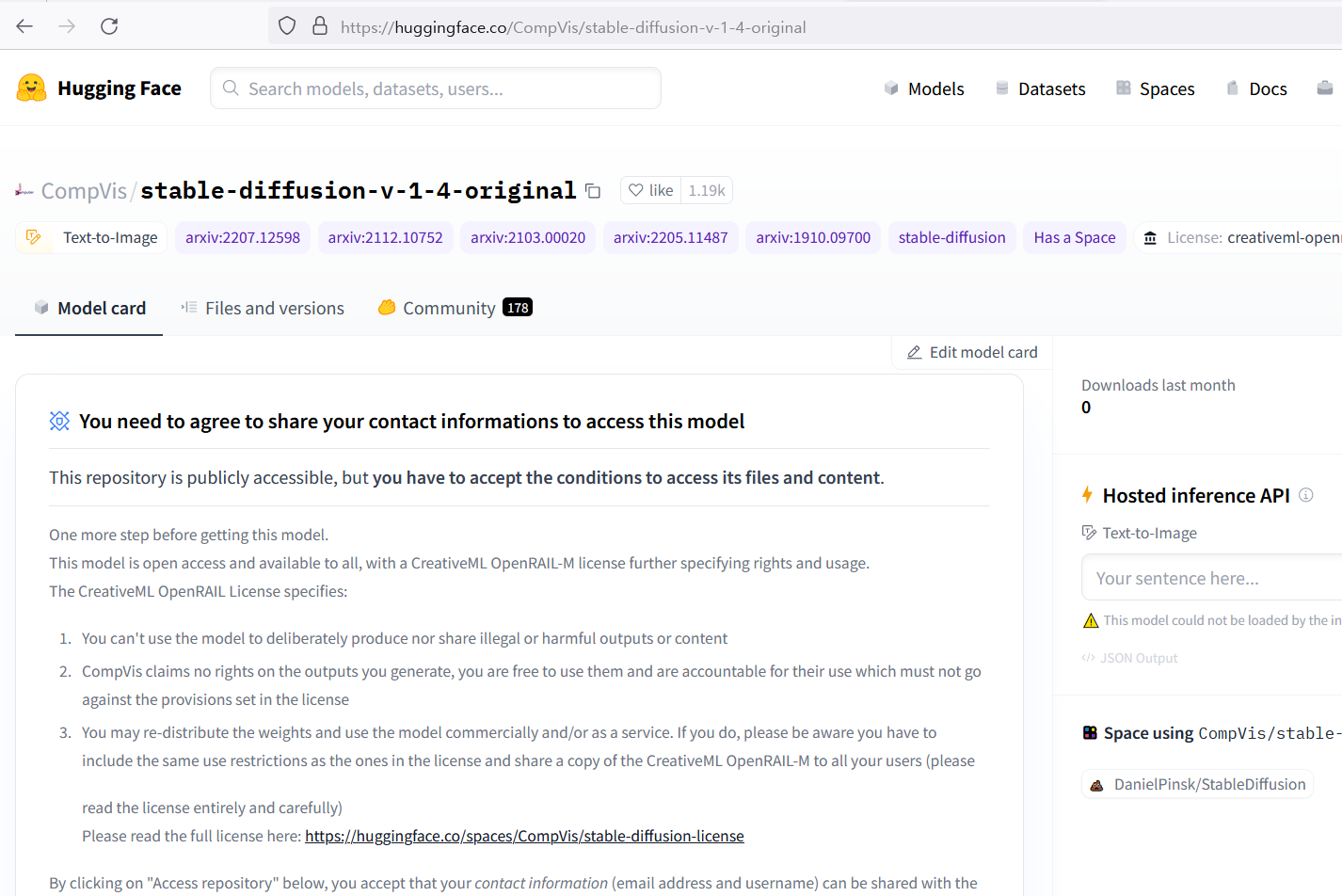1342x896 pixels.
Task: Click the lightning bolt Hosted inference icon
Action: click(x=1087, y=495)
